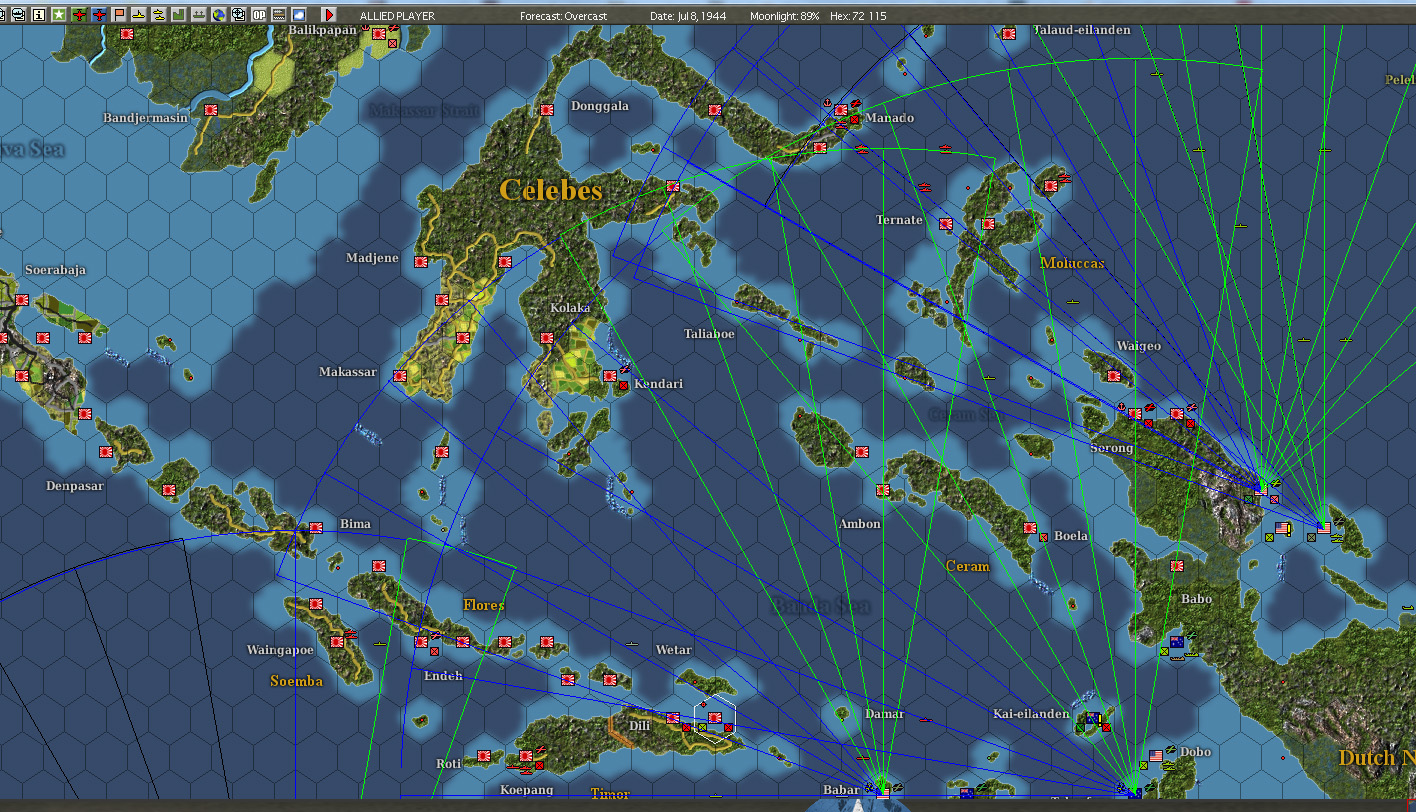Click the 'ALLIED PLAYER' status text
Screen dimensions: 1416x812
point(400,16)
